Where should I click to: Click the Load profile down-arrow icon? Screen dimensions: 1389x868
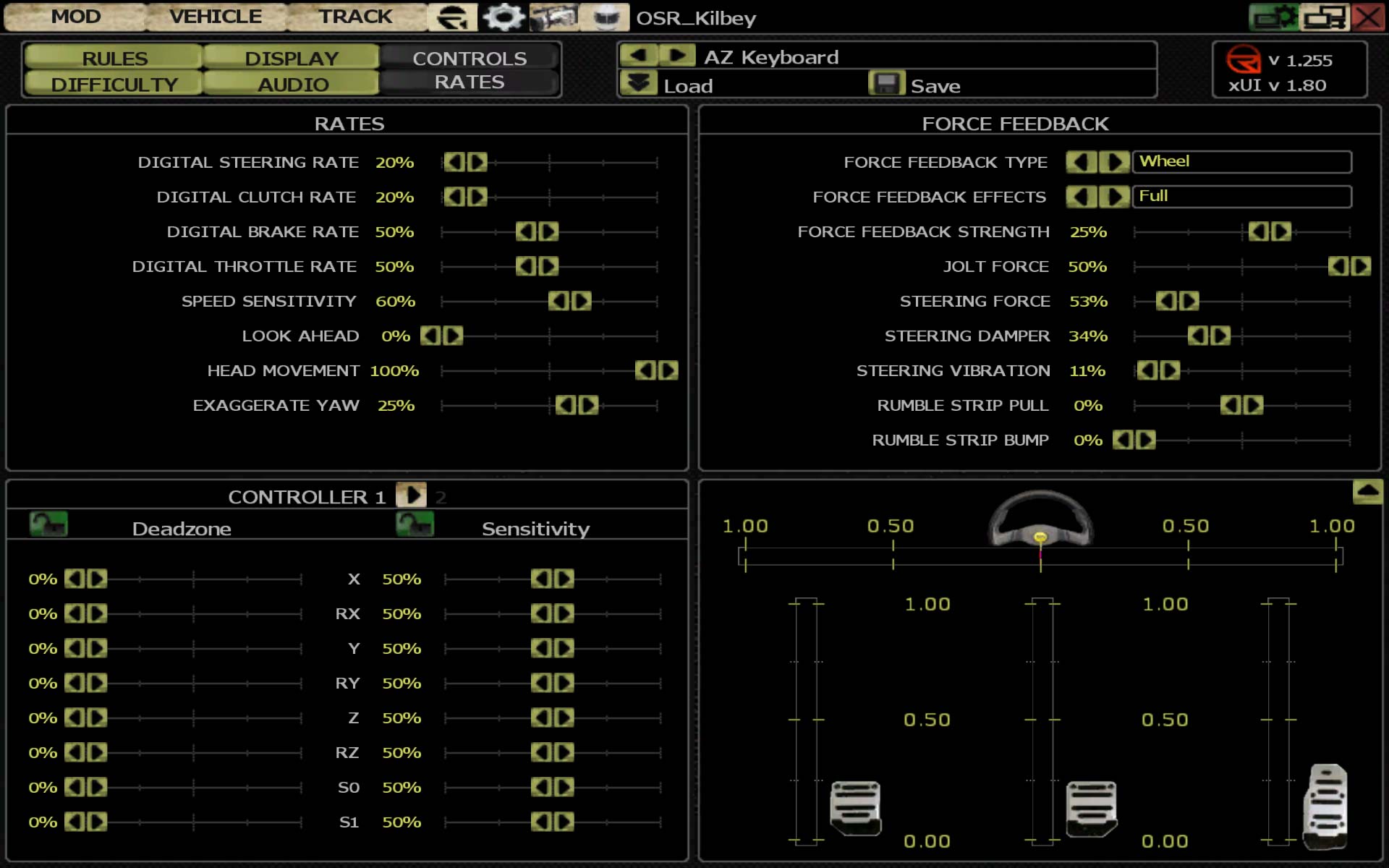[638, 84]
